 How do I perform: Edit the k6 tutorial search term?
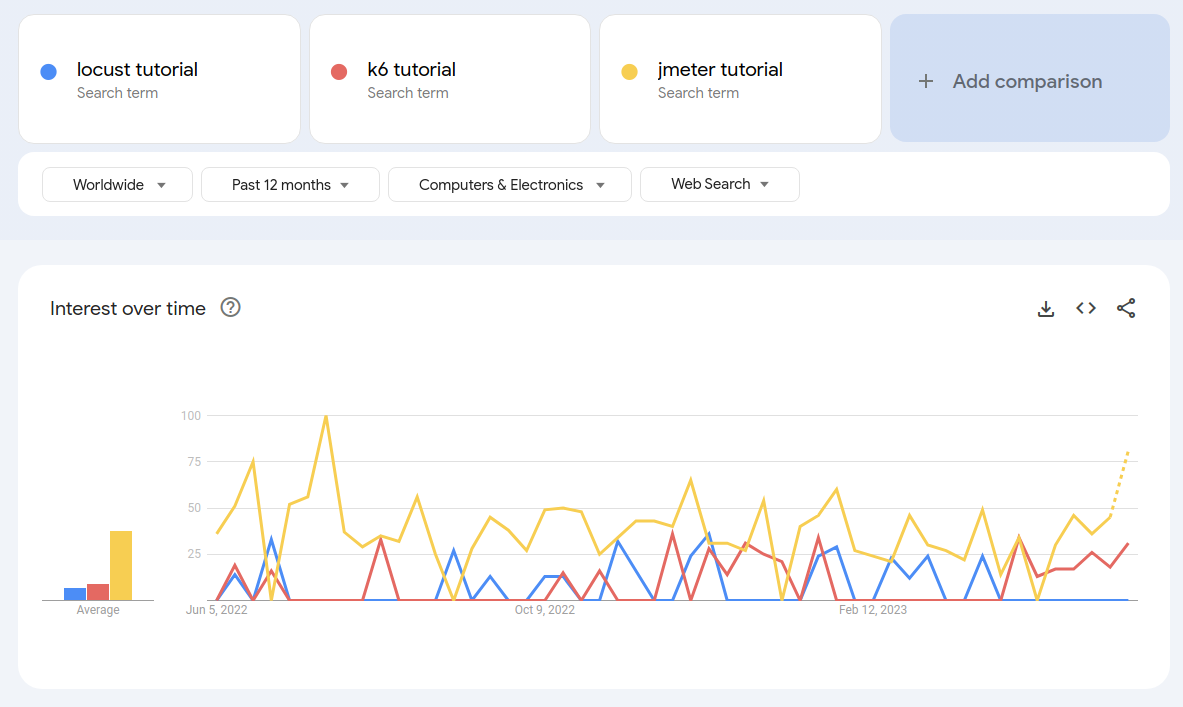(450, 79)
